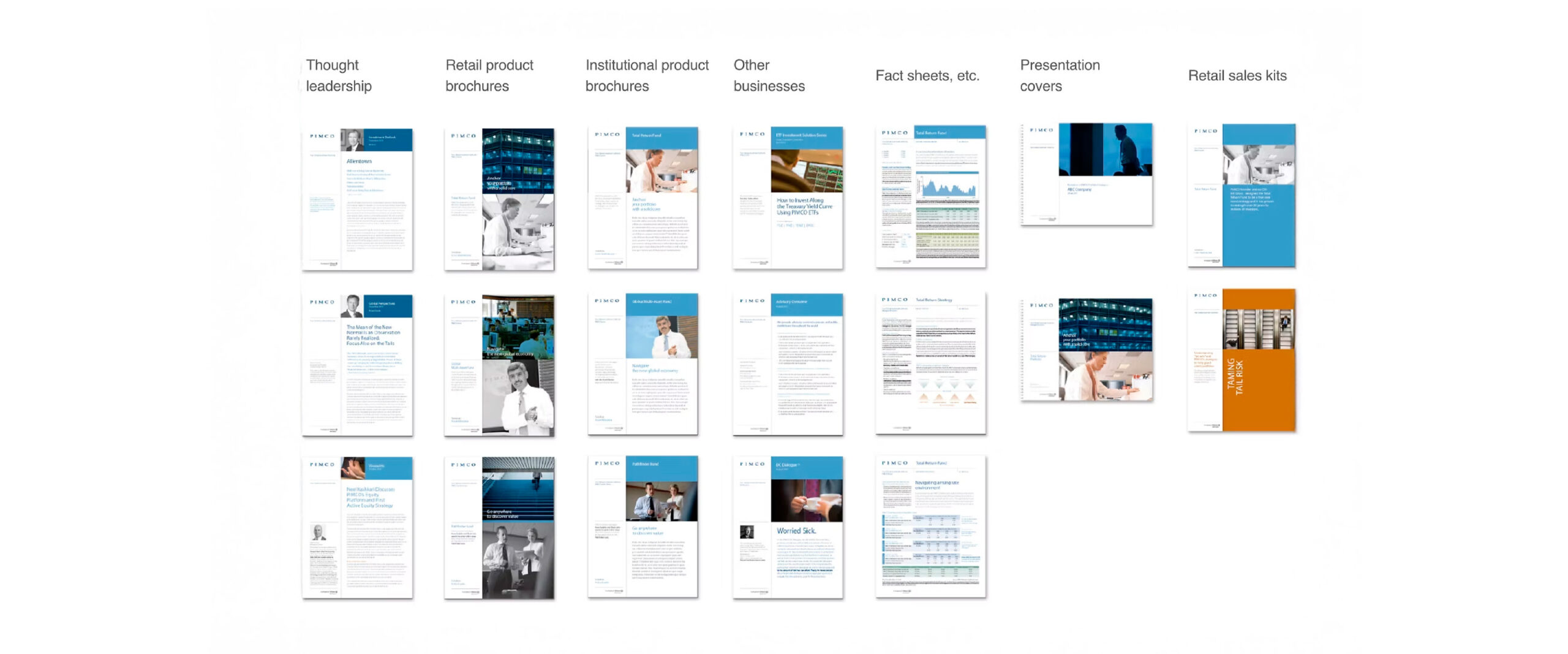The height and width of the screenshot is (654, 1568).
Task: Open the Total Return Fund institutional brochure
Action: point(643,198)
